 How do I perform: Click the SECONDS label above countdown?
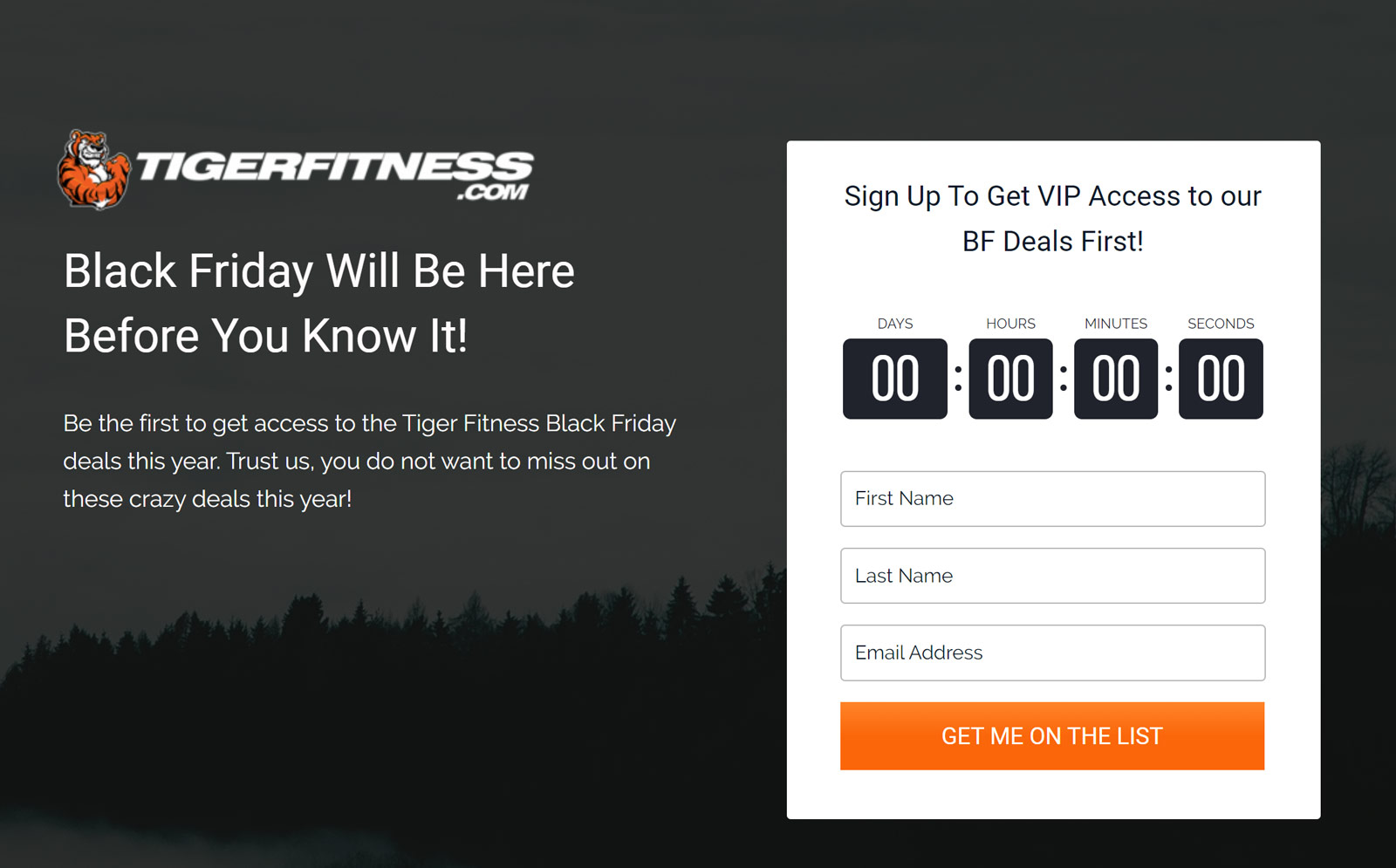click(x=1221, y=324)
